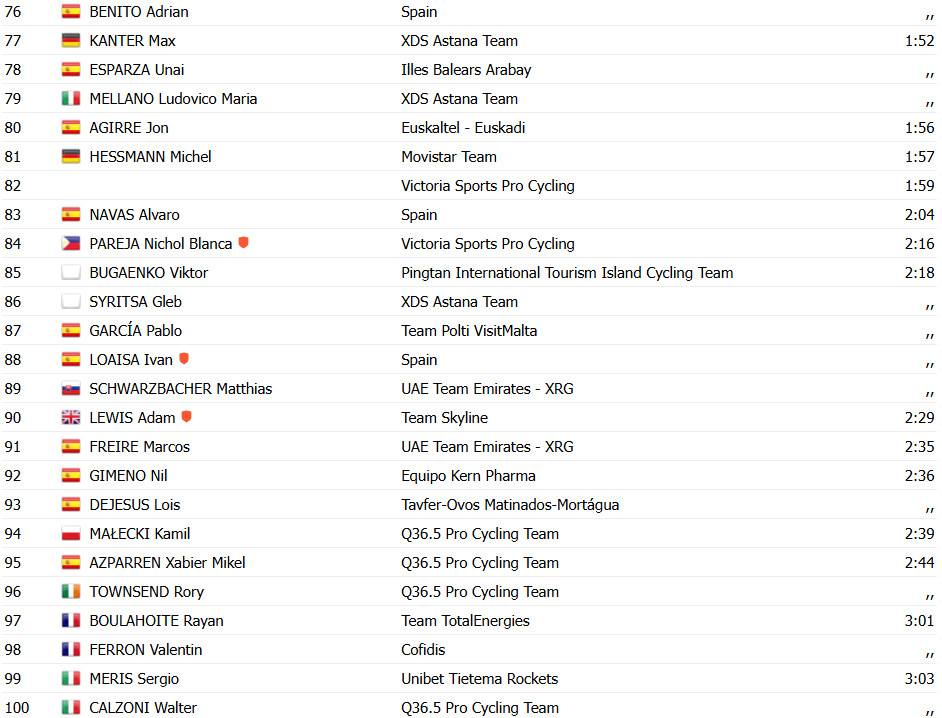942x718 pixels.
Task: Click the Philippines flag beside PAREJA Nichol Blanca
Action: pos(71,243)
